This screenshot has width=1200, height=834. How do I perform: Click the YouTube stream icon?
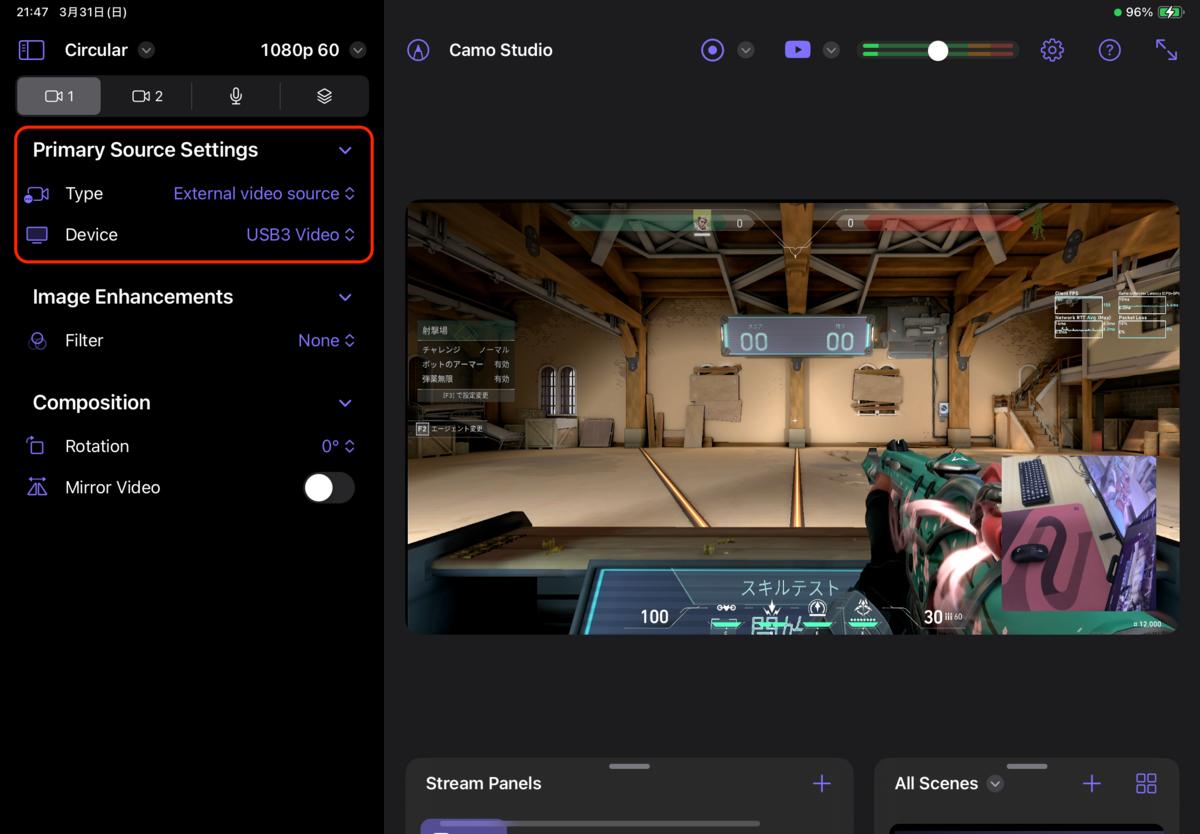coord(798,50)
